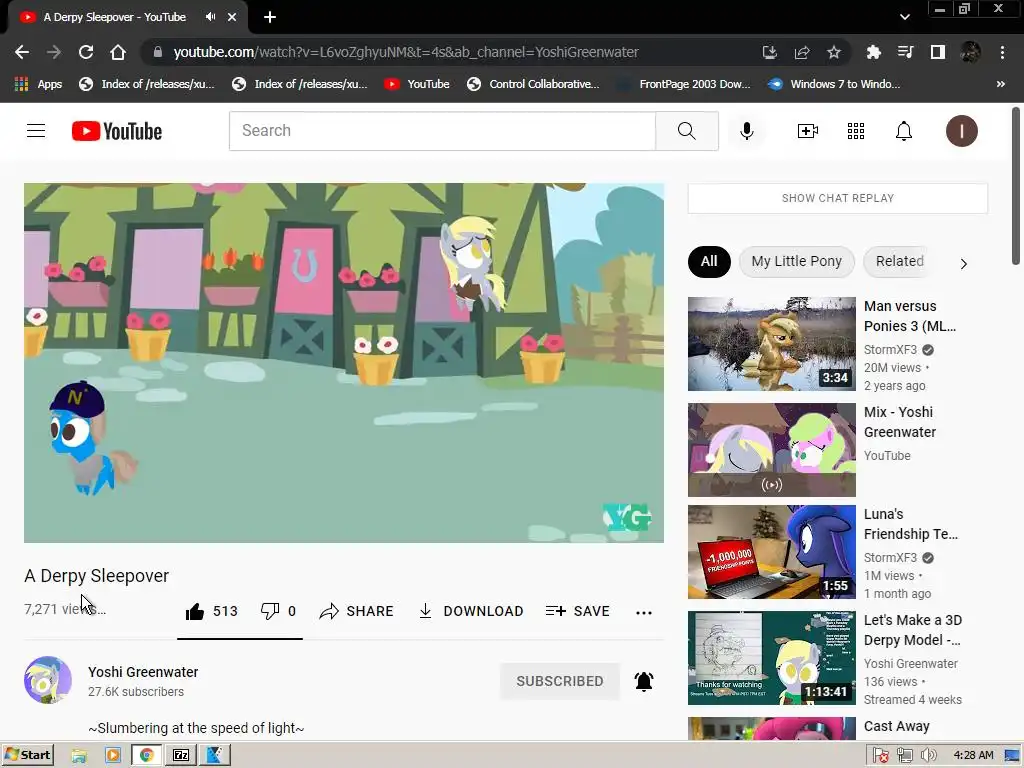Open the Create video camera icon
This screenshot has height=768, width=1024.
(x=808, y=131)
